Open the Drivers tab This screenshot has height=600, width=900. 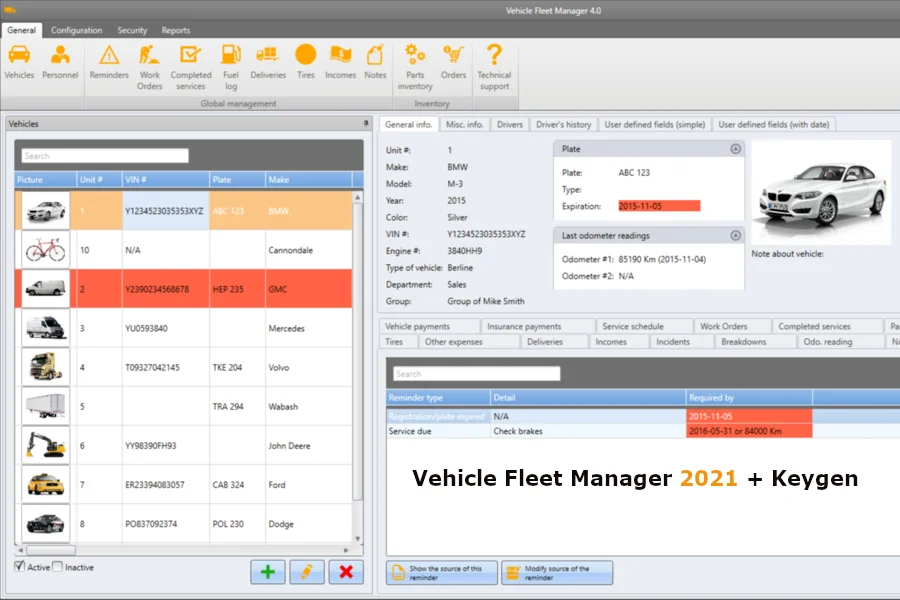tap(510, 124)
